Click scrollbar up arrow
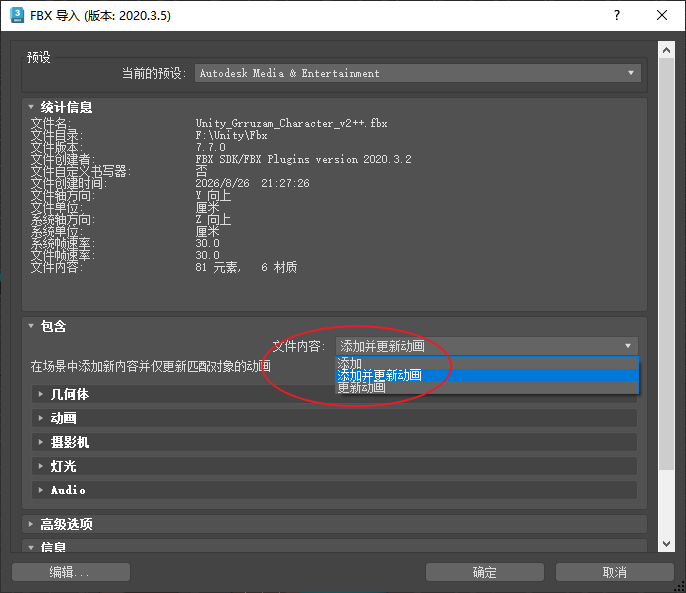The height and width of the screenshot is (593, 686). [666, 50]
